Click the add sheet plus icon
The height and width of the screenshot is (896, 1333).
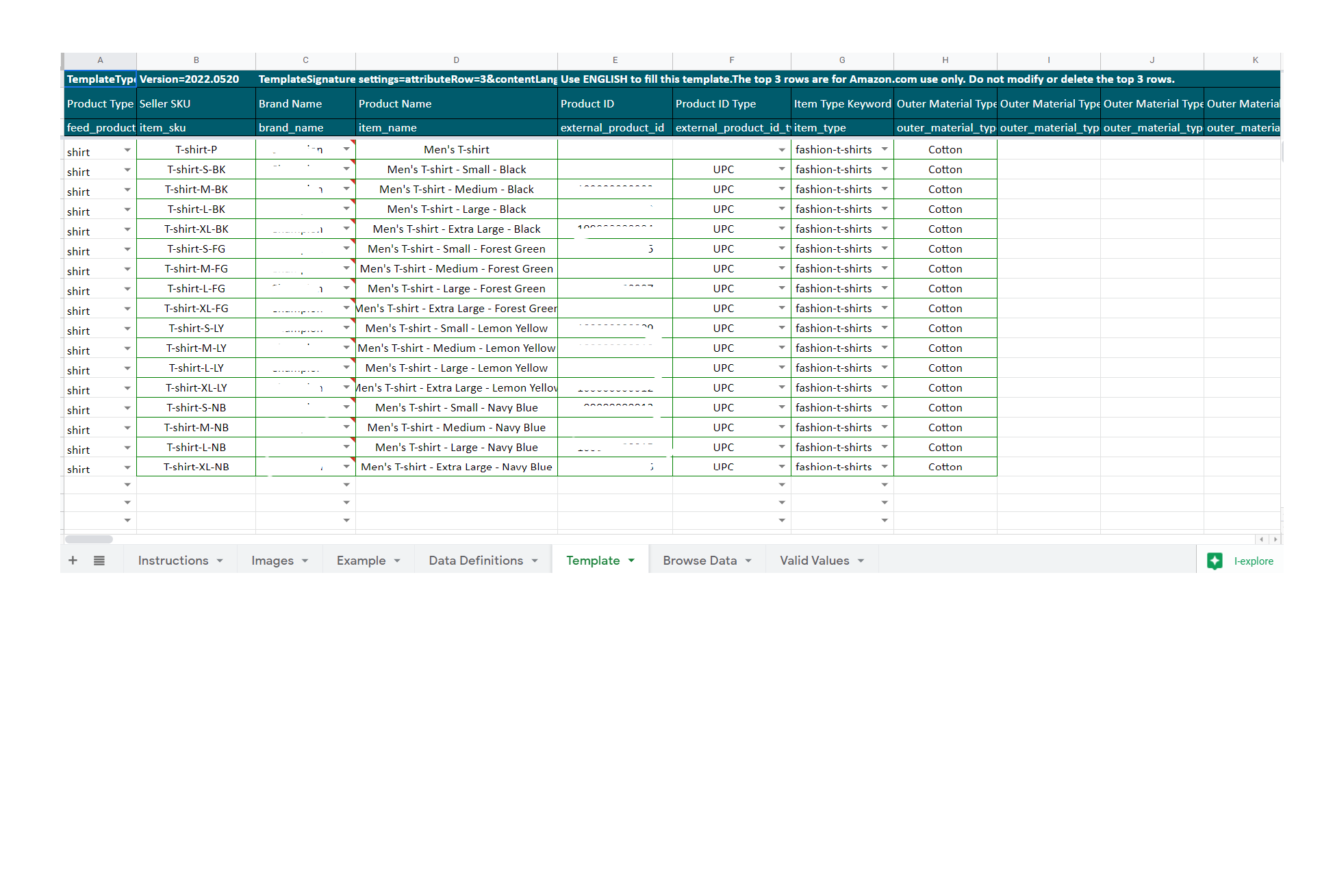(73, 561)
